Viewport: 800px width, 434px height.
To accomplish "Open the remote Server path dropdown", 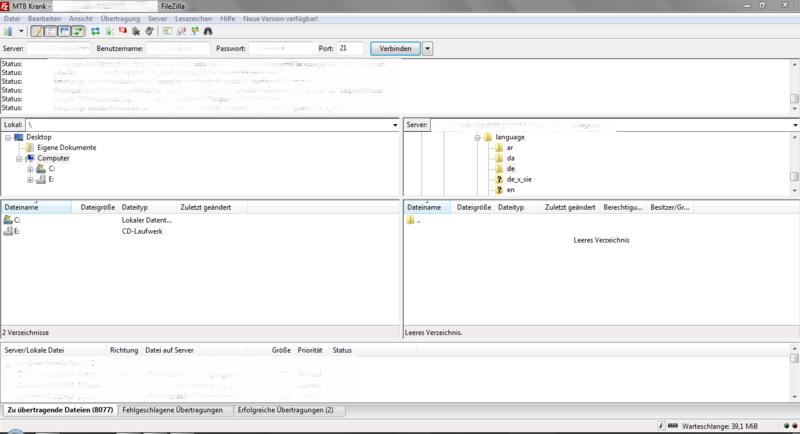I will (795, 125).
